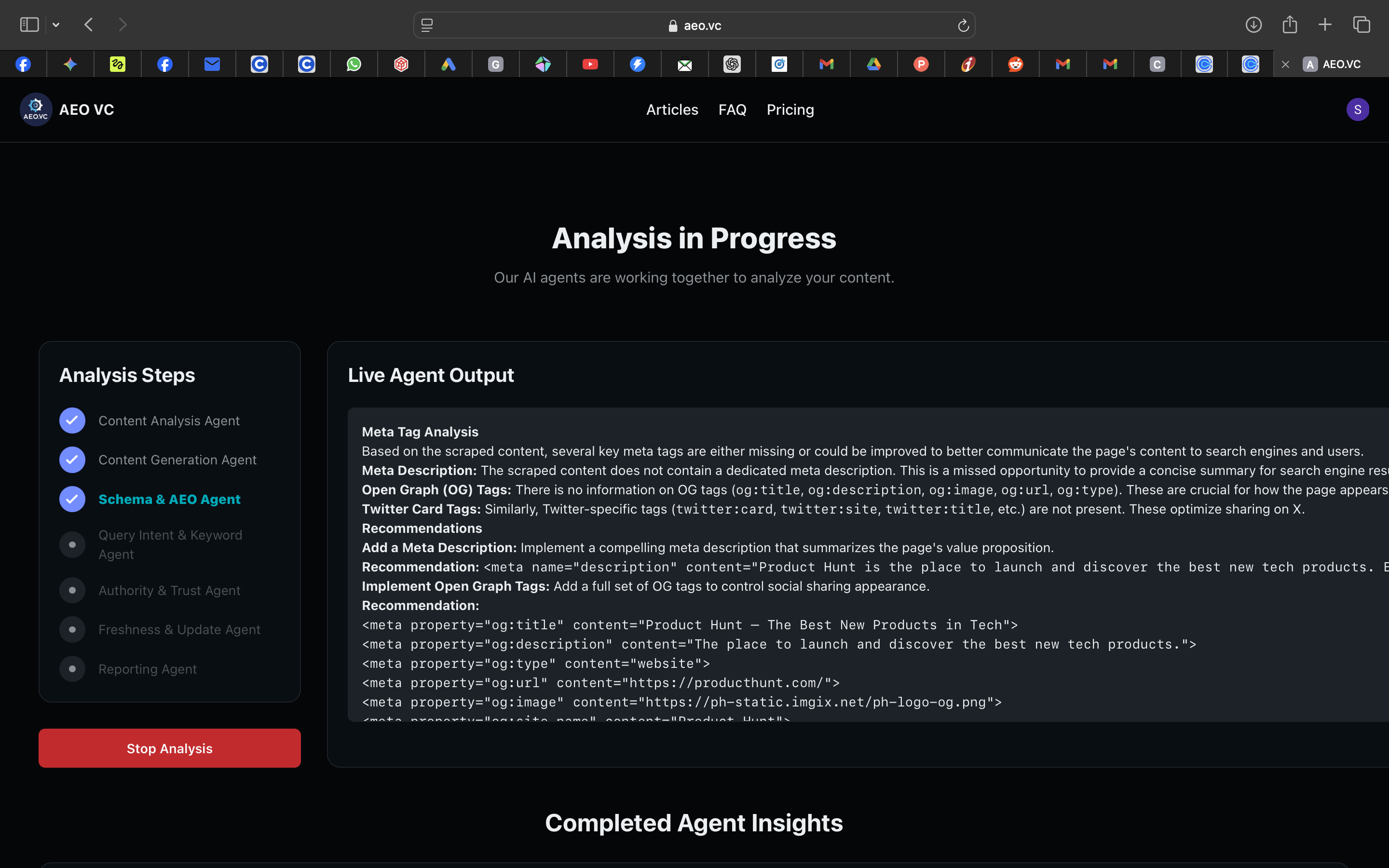The height and width of the screenshot is (868, 1389).
Task: Click the page reload icon
Action: point(963,26)
